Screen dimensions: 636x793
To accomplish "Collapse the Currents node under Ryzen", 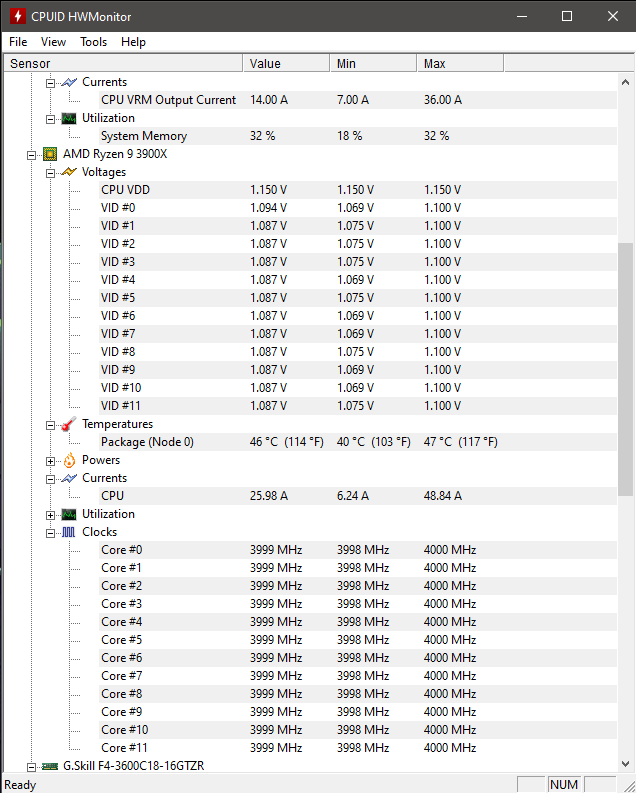I will click(50, 479).
